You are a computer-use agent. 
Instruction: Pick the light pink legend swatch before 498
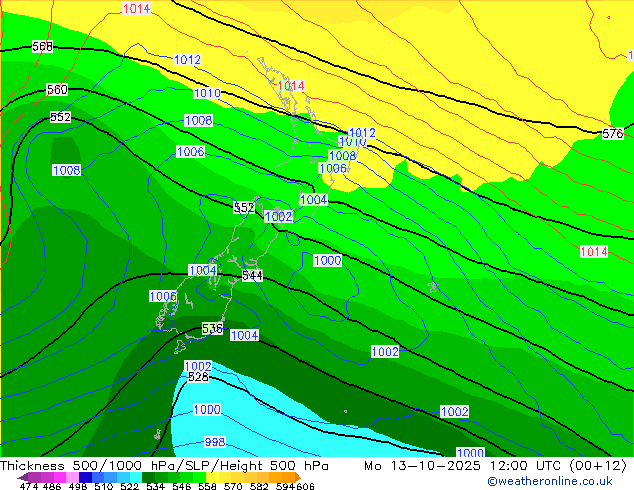click(x=72, y=477)
